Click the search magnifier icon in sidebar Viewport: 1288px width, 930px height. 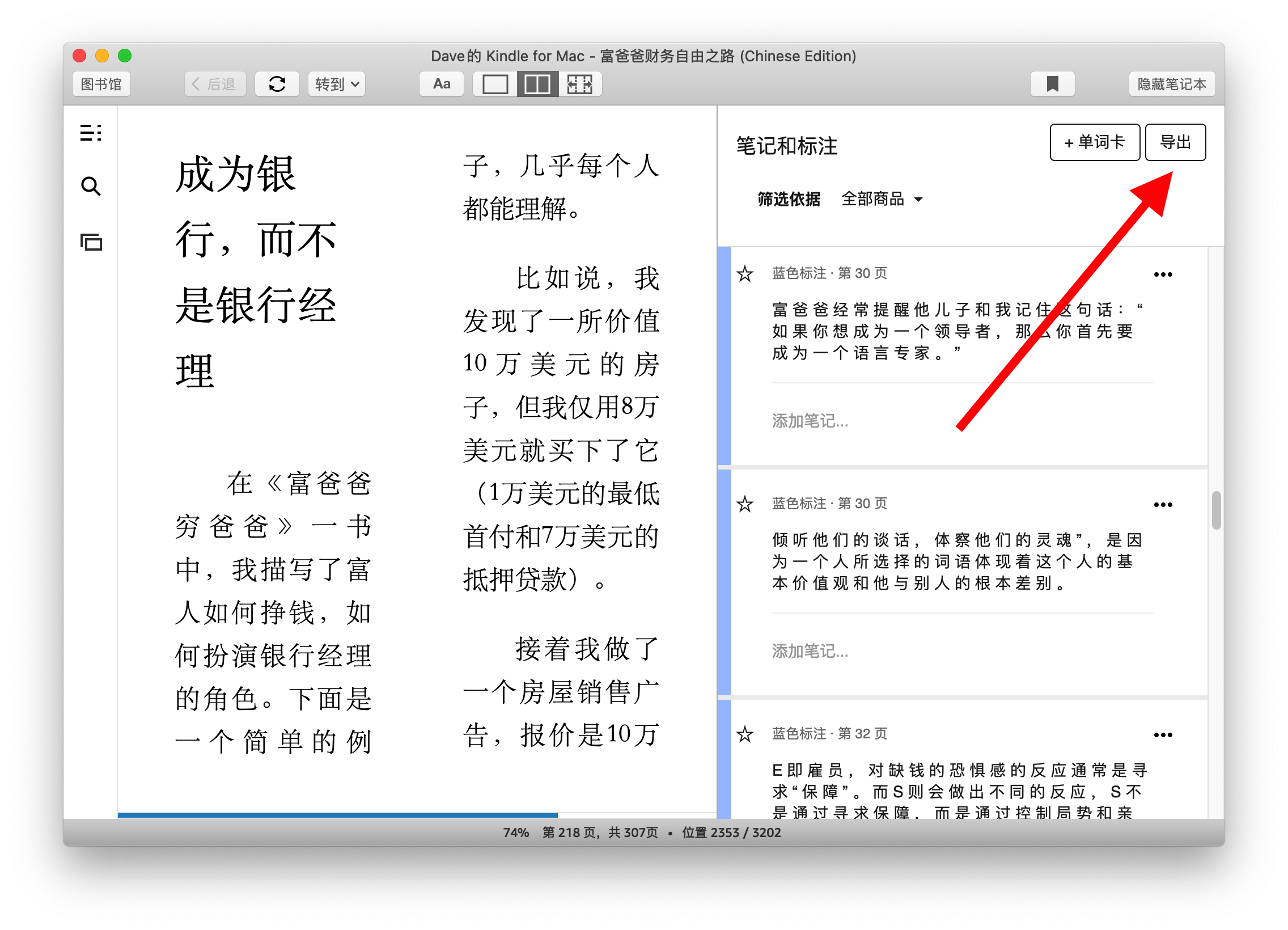91,187
